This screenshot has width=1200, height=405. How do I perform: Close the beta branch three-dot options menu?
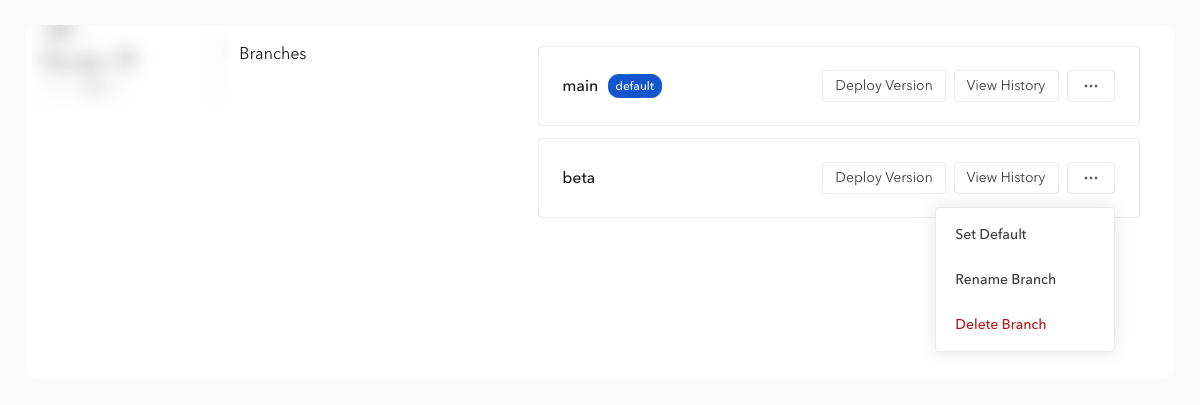[x=1090, y=178]
